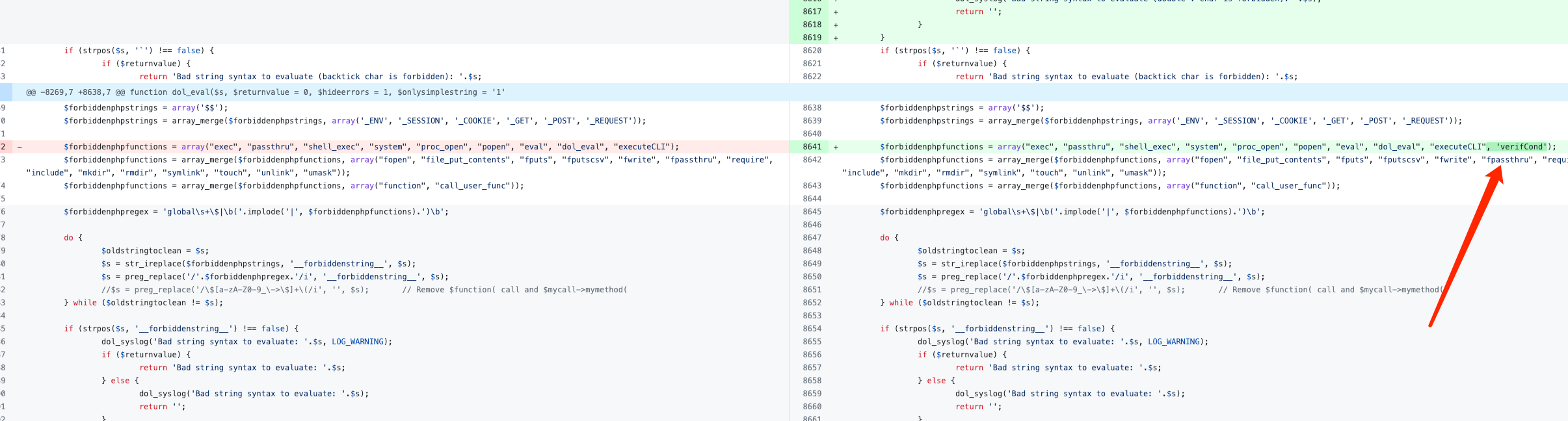Click line number 8641 of the added line
1568x421 pixels.
tap(812, 147)
